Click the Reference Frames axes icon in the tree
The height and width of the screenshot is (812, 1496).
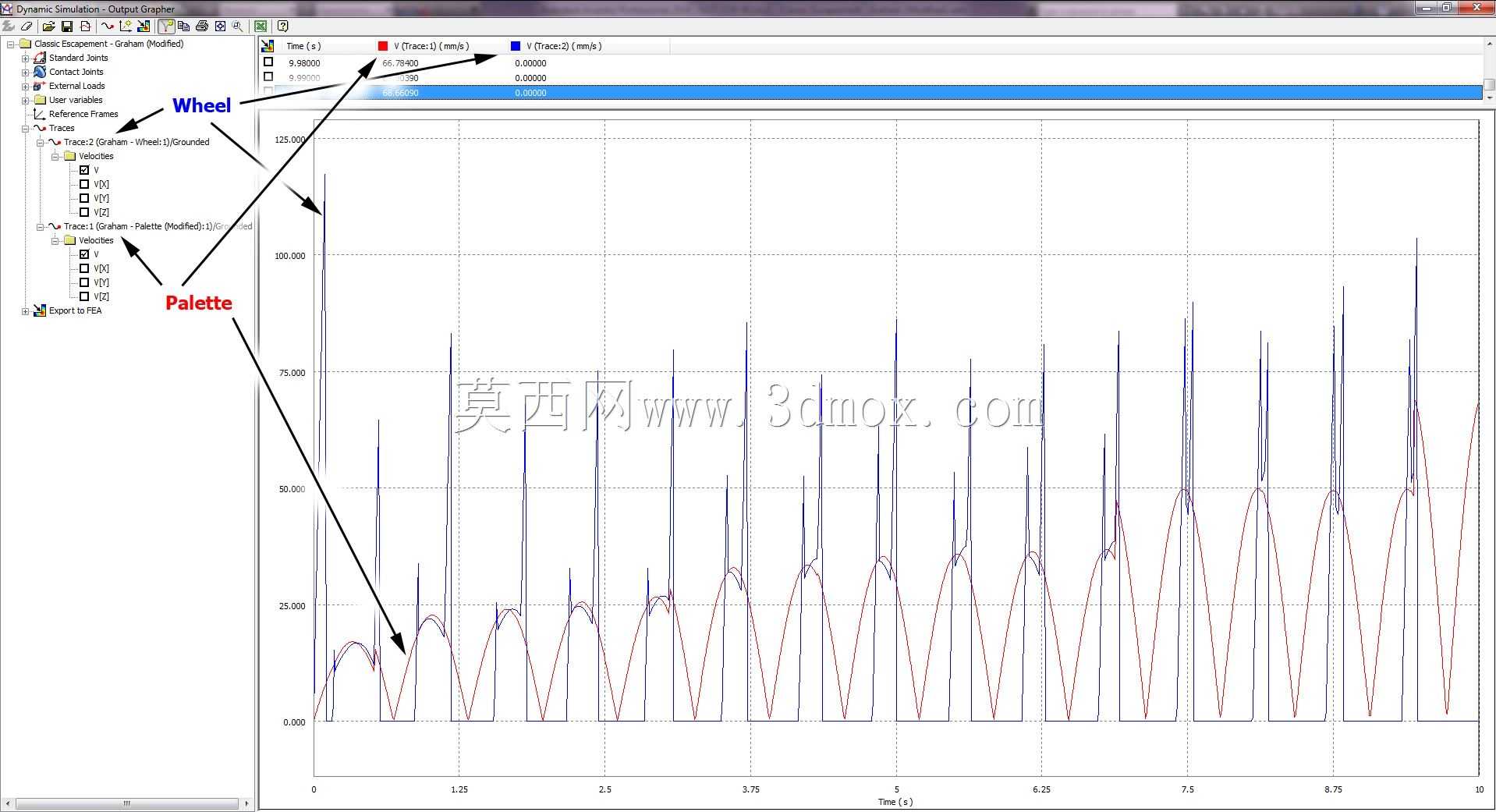[x=40, y=114]
